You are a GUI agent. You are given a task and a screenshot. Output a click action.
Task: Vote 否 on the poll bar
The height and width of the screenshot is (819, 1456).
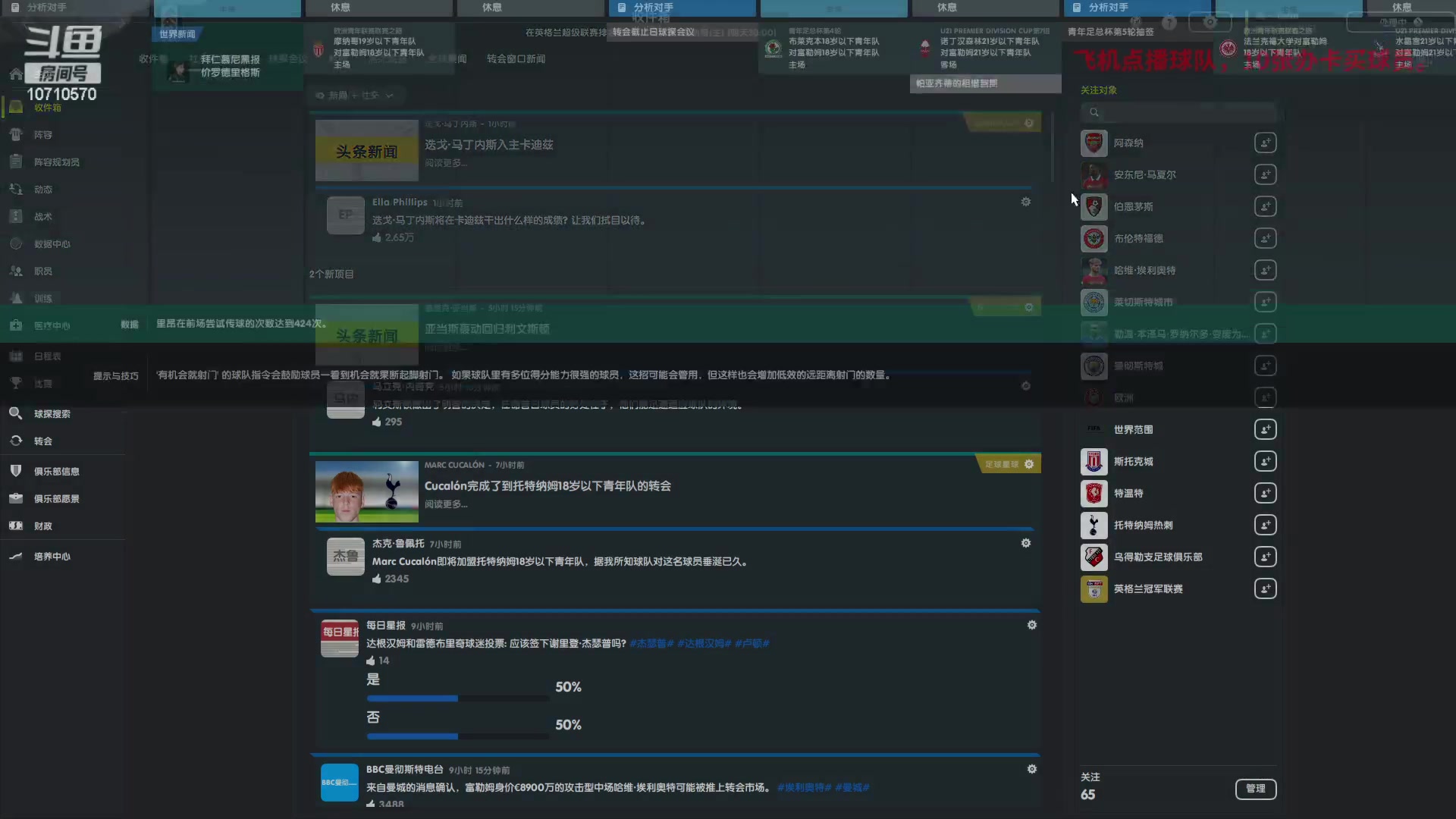[x=458, y=736]
